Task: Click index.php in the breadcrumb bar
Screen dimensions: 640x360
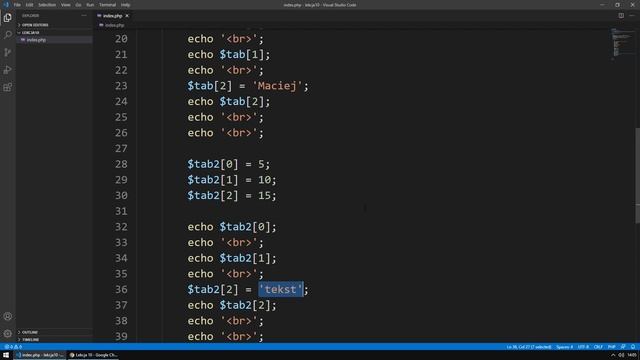Action: pyautogui.click(x=114, y=25)
